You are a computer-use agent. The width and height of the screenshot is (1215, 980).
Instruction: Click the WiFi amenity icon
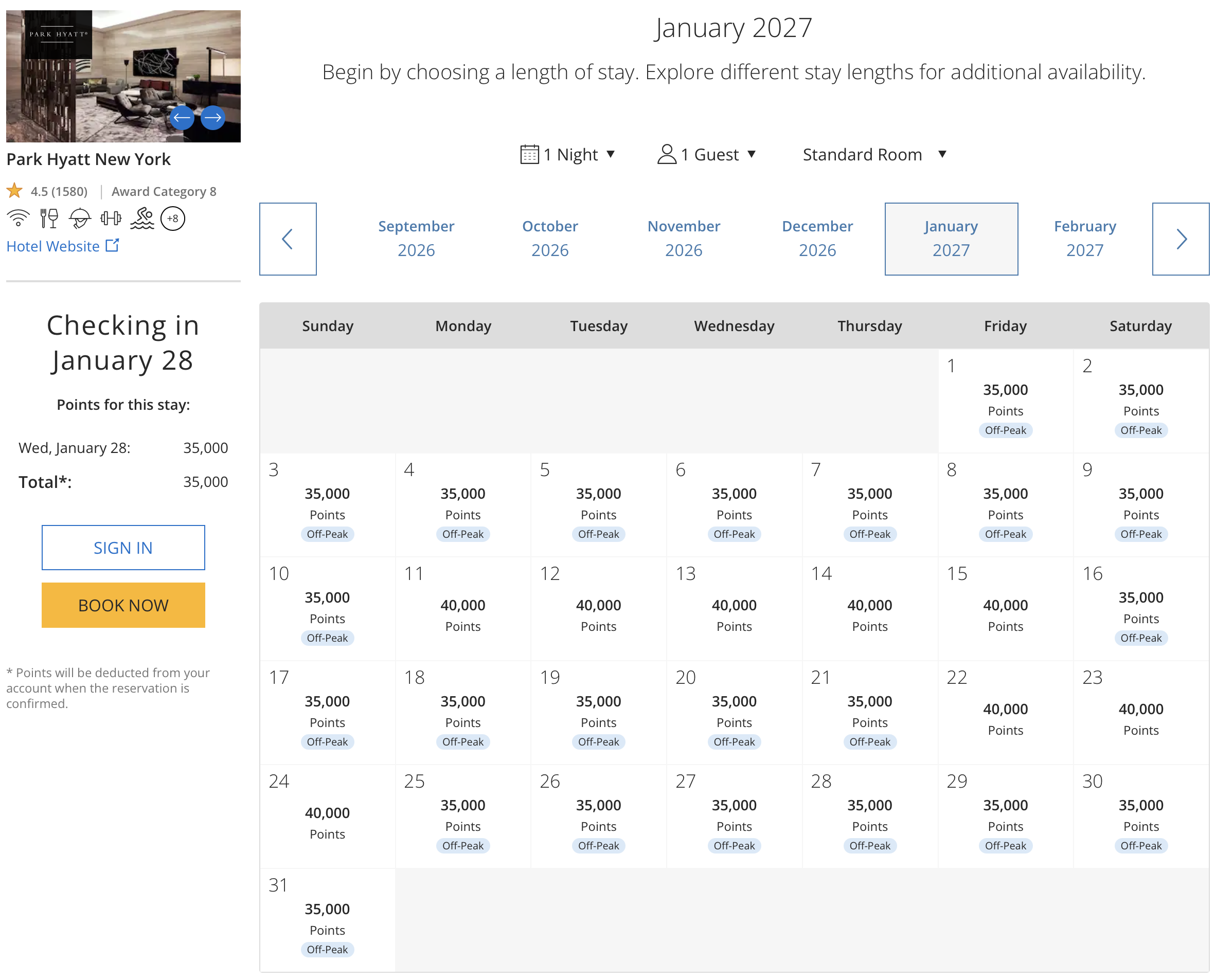18,218
